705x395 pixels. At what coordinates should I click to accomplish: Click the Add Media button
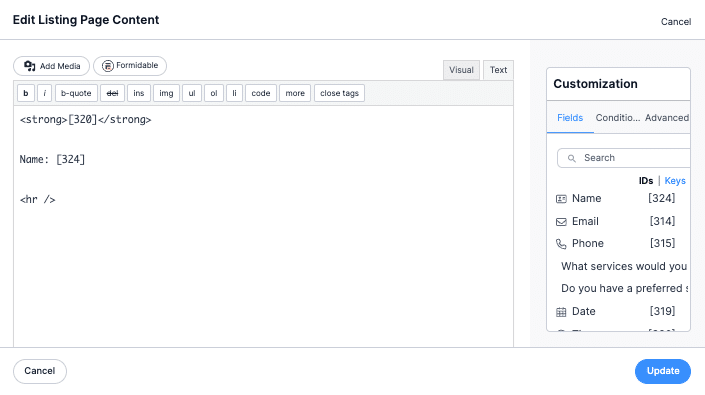(x=52, y=66)
